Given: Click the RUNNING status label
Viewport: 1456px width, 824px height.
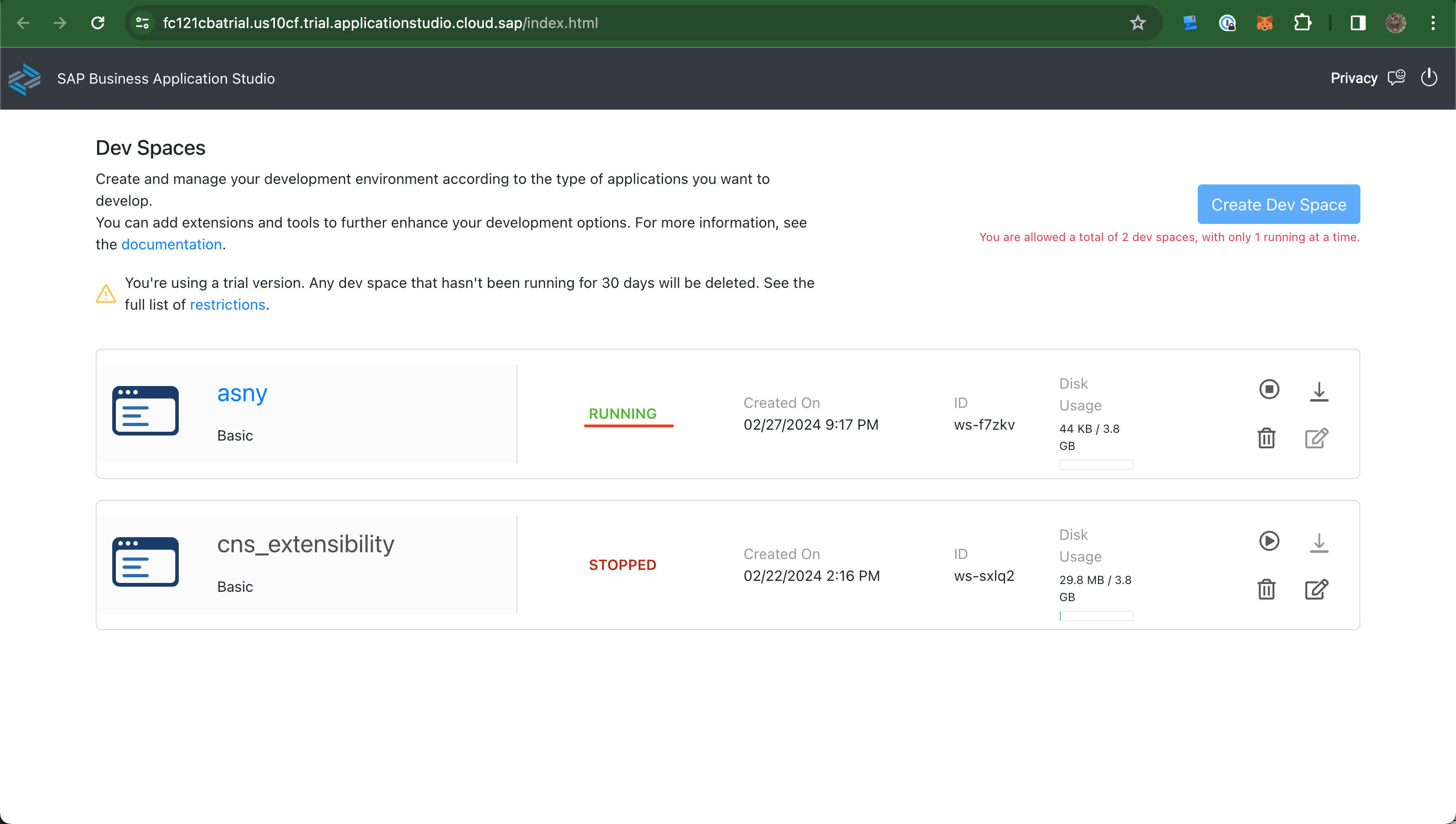Looking at the screenshot, I should pyautogui.click(x=623, y=414).
